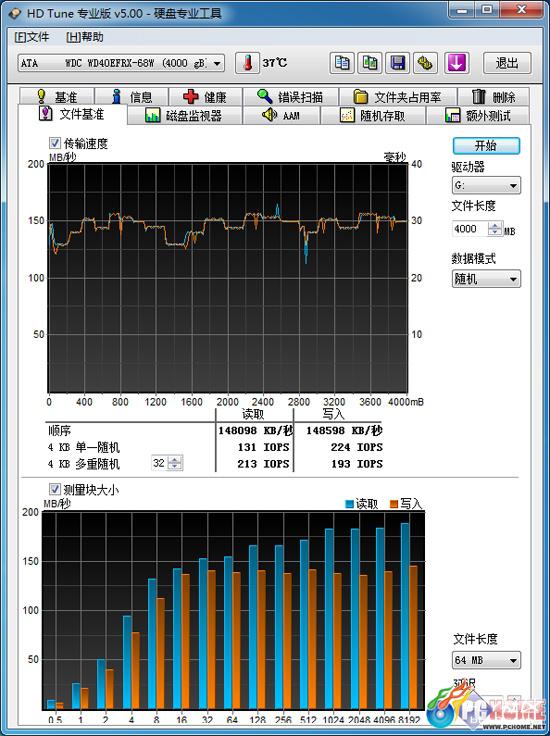550x736 pixels.
Task: Maximize the HD Tune window
Action: pos(488,10)
